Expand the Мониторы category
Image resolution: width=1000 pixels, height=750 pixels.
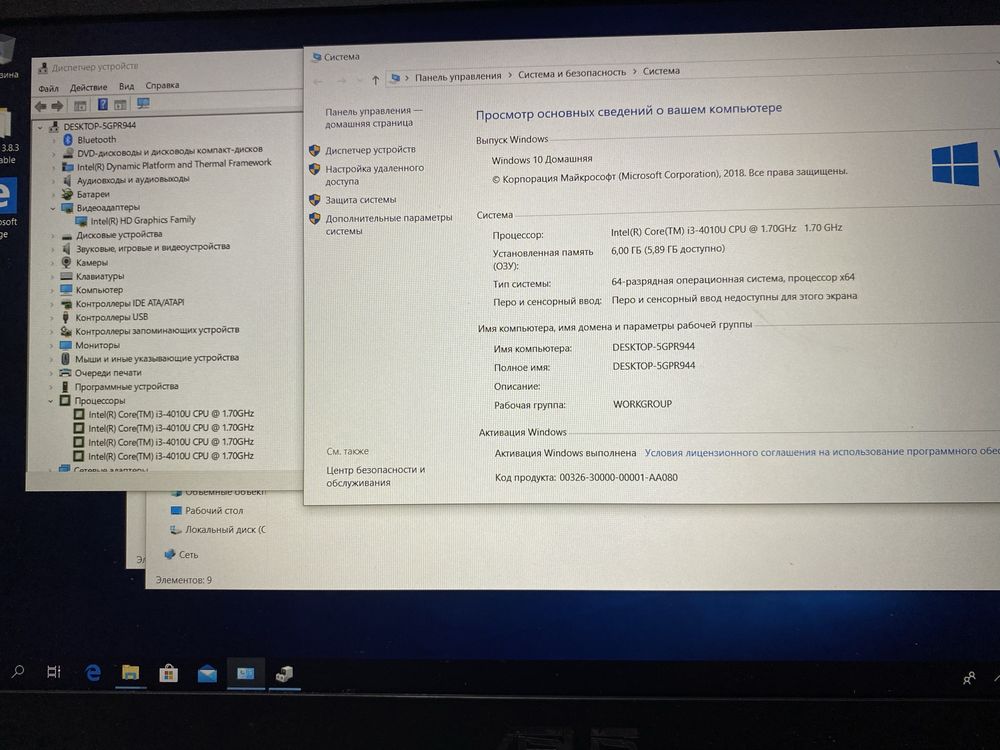[52, 345]
